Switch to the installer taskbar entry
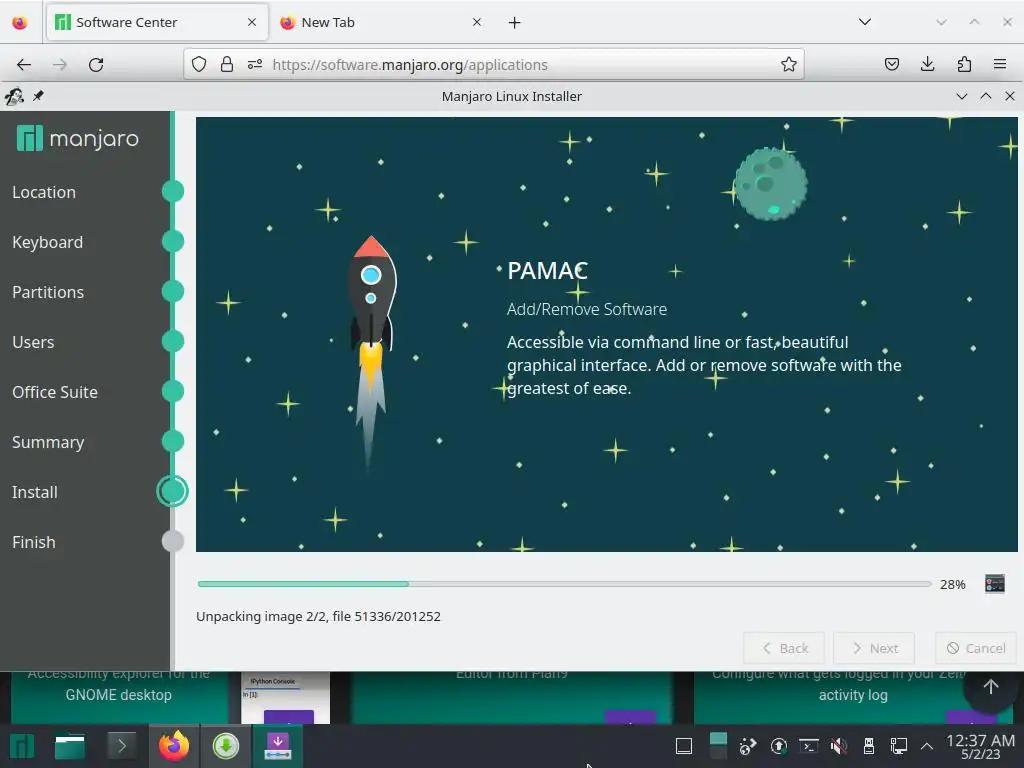1024x768 pixels. coord(278,746)
